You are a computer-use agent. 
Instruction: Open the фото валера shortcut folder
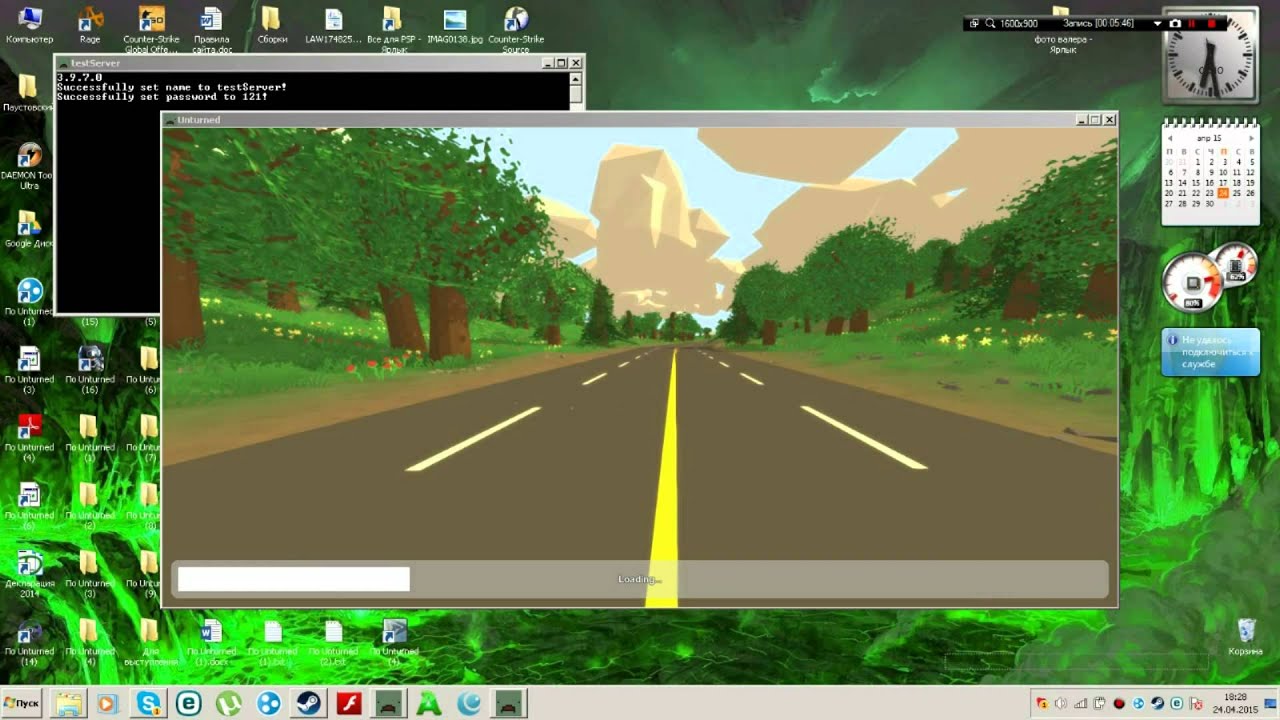pyautogui.click(x=1063, y=40)
